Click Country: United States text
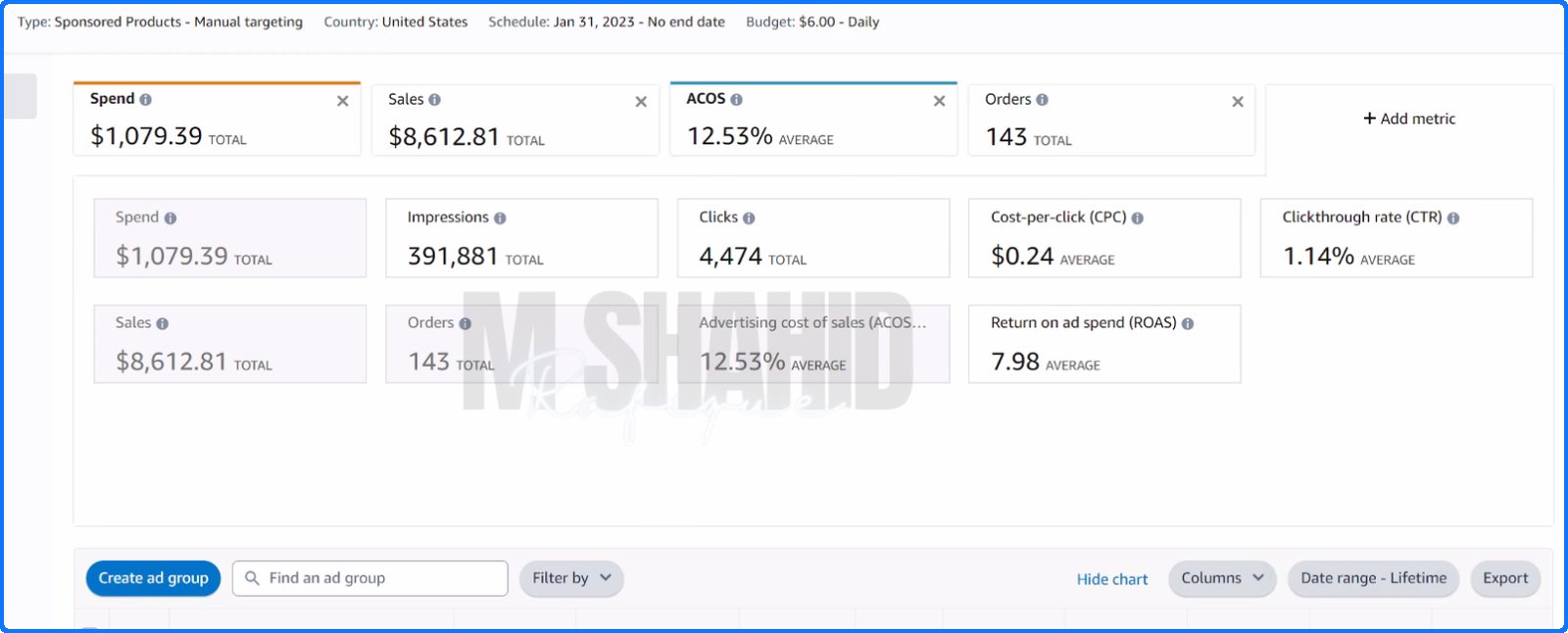The height and width of the screenshot is (633, 1568). (x=396, y=22)
